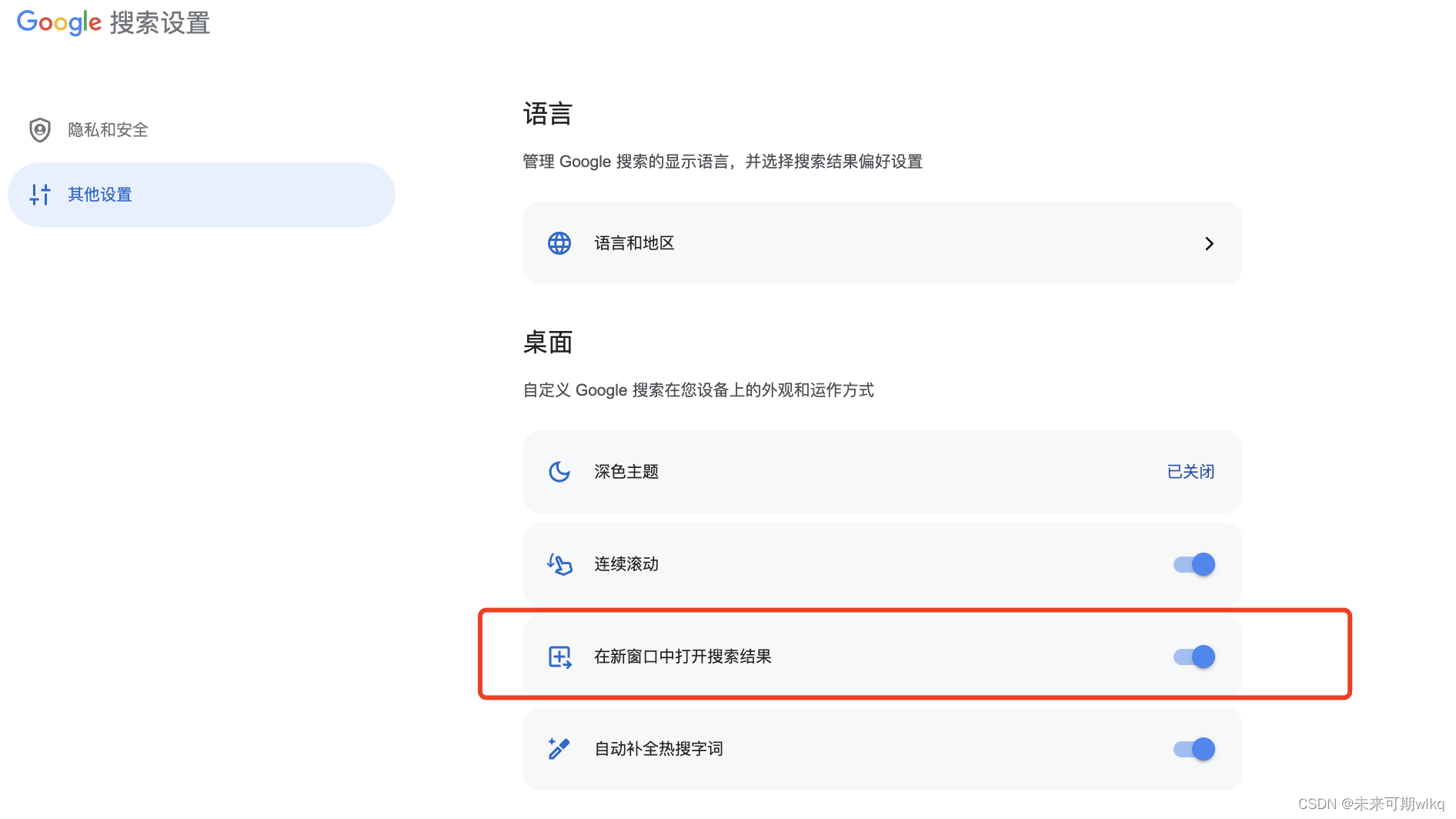Open the 语言和地区 settings row
1456x819 pixels.
click(882, 243)
